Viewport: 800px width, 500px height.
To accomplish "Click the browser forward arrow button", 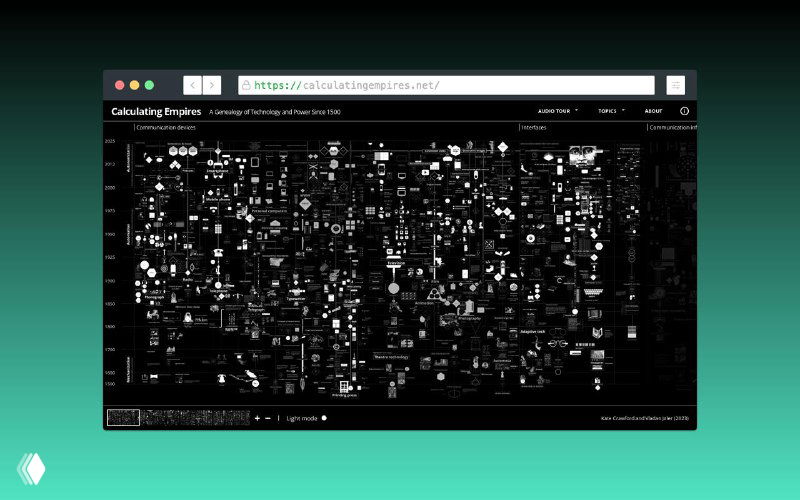I will (211, 85).
